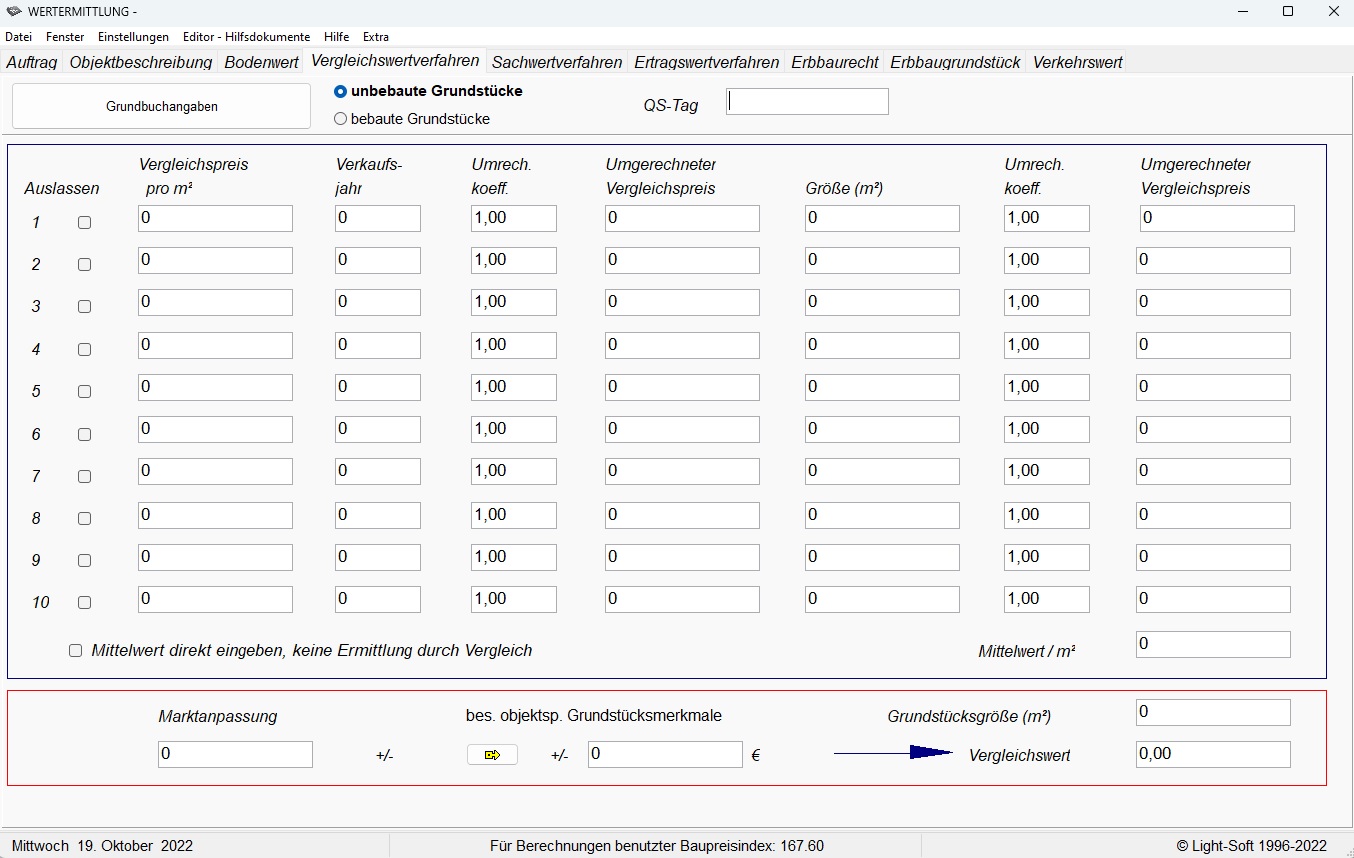Switch to the Bodenwert tab
Image resolution: width=1354 pixels, height=858 pixels.
pos(262,62)
